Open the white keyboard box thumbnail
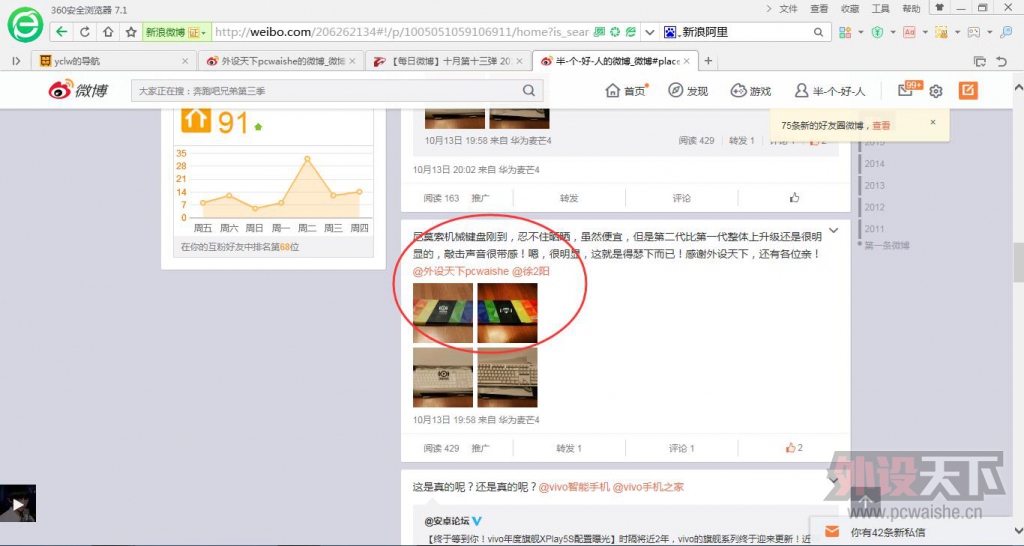 [x=443, y=377]
